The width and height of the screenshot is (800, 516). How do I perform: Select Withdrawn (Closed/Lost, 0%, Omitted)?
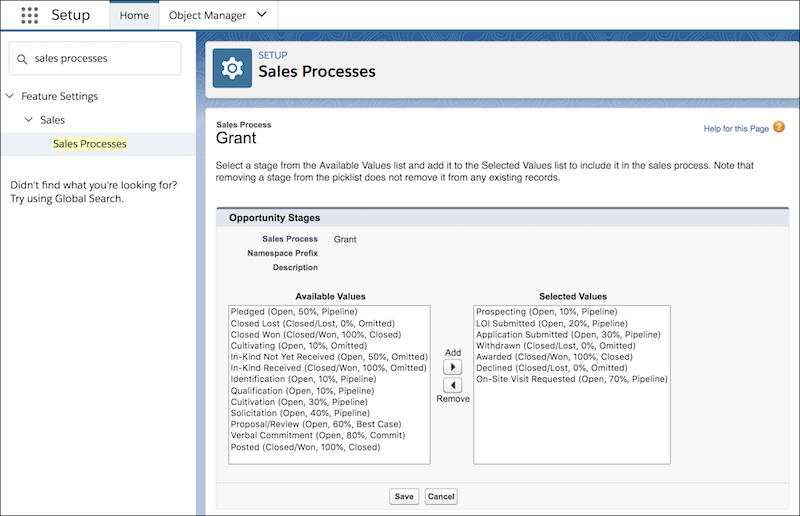[x=556, y=346]
